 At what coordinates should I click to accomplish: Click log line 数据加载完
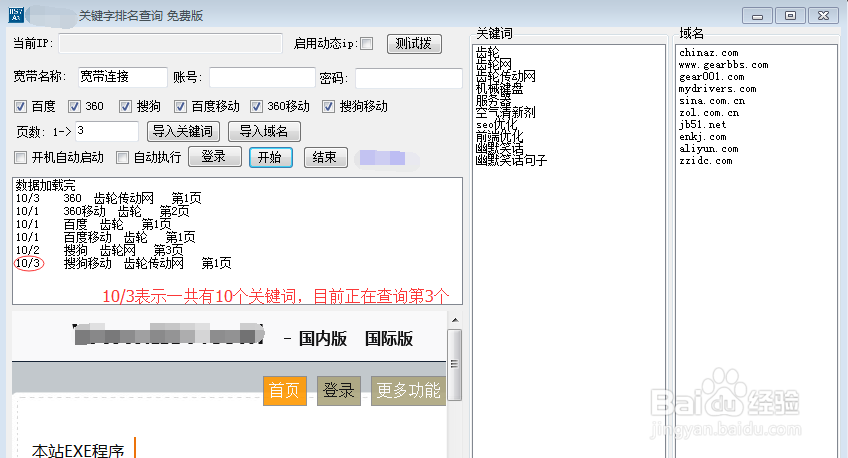click(x=45, y=185)
